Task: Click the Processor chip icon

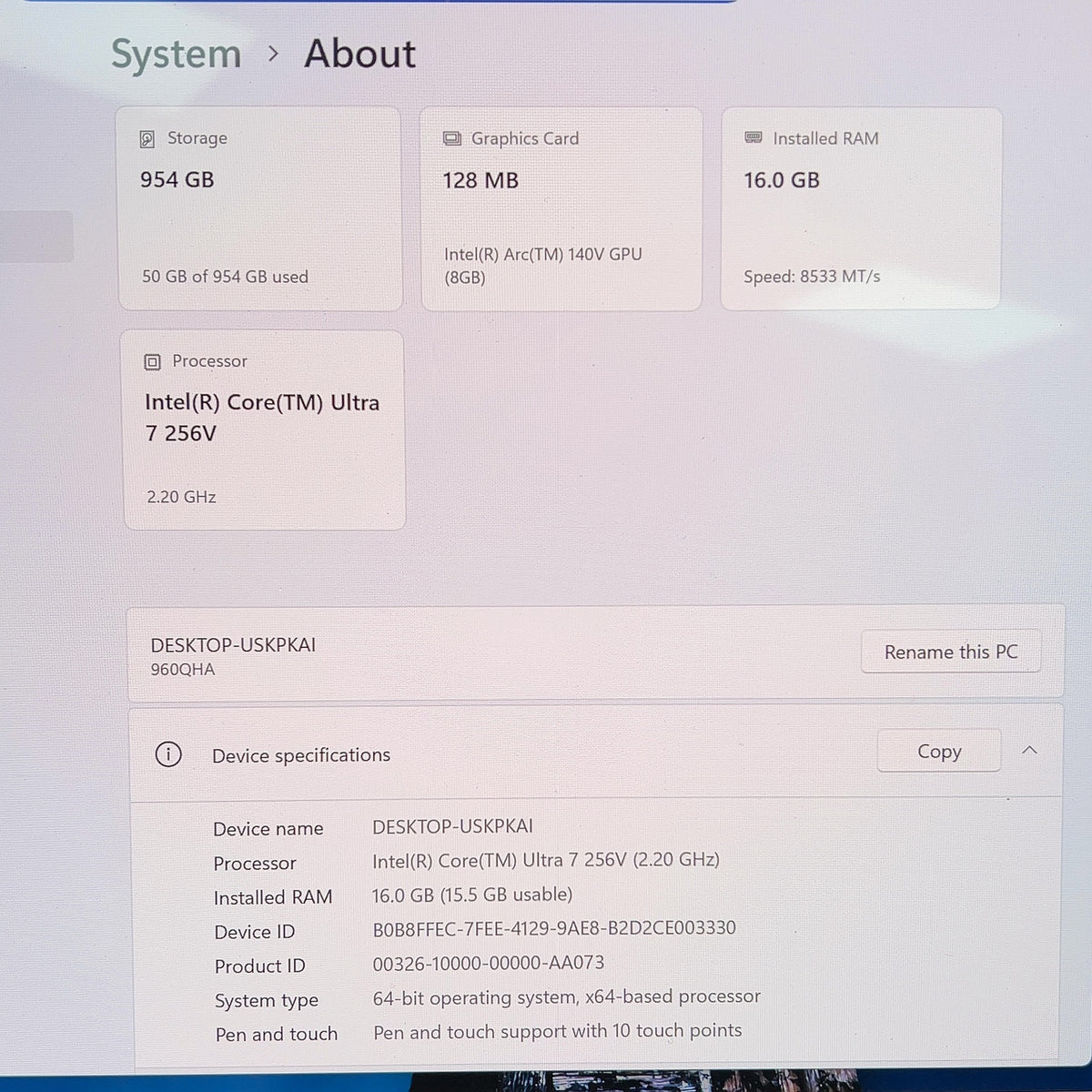Action: [153, 362]
